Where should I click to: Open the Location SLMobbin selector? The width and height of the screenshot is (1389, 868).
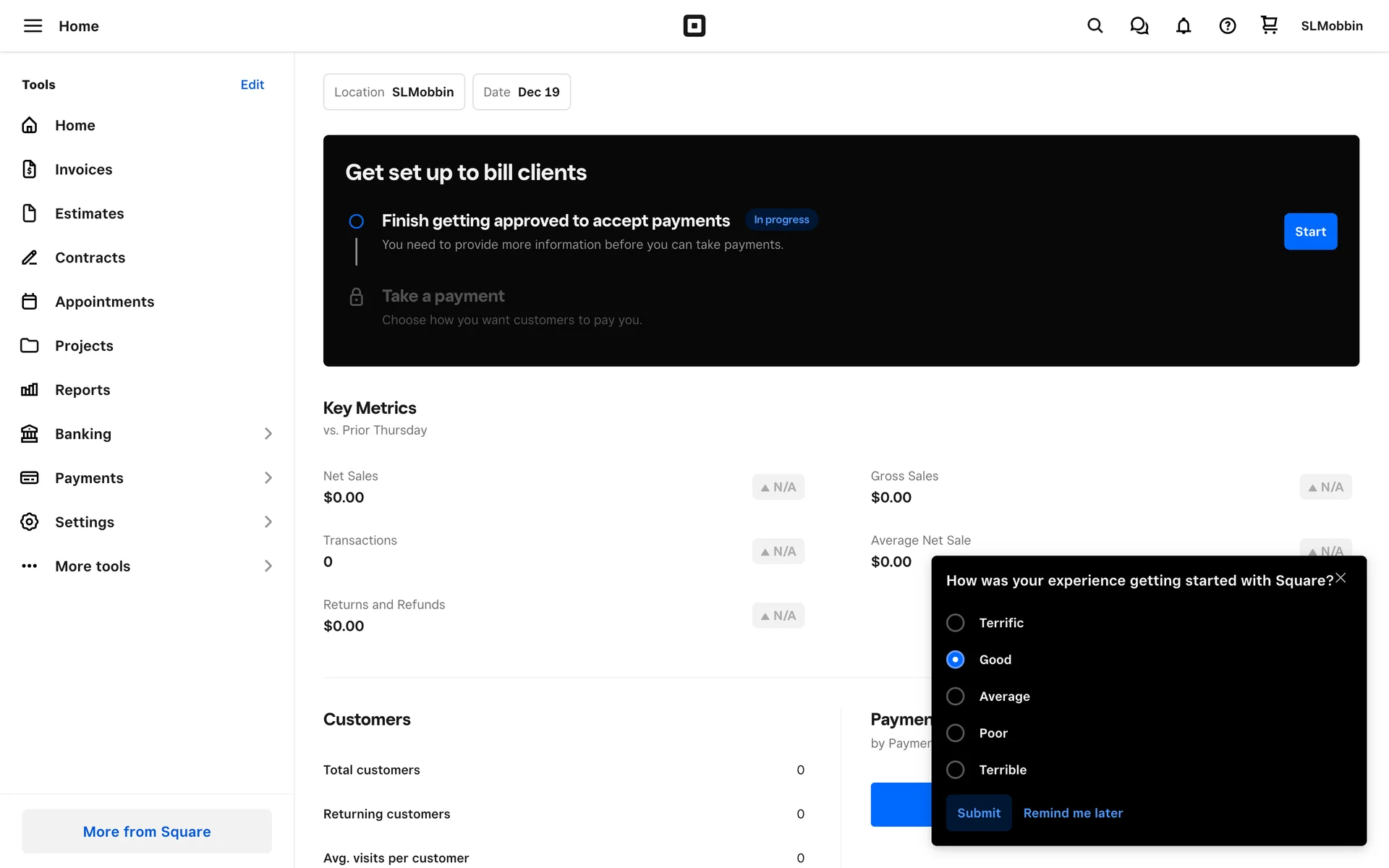pos(394,92)
